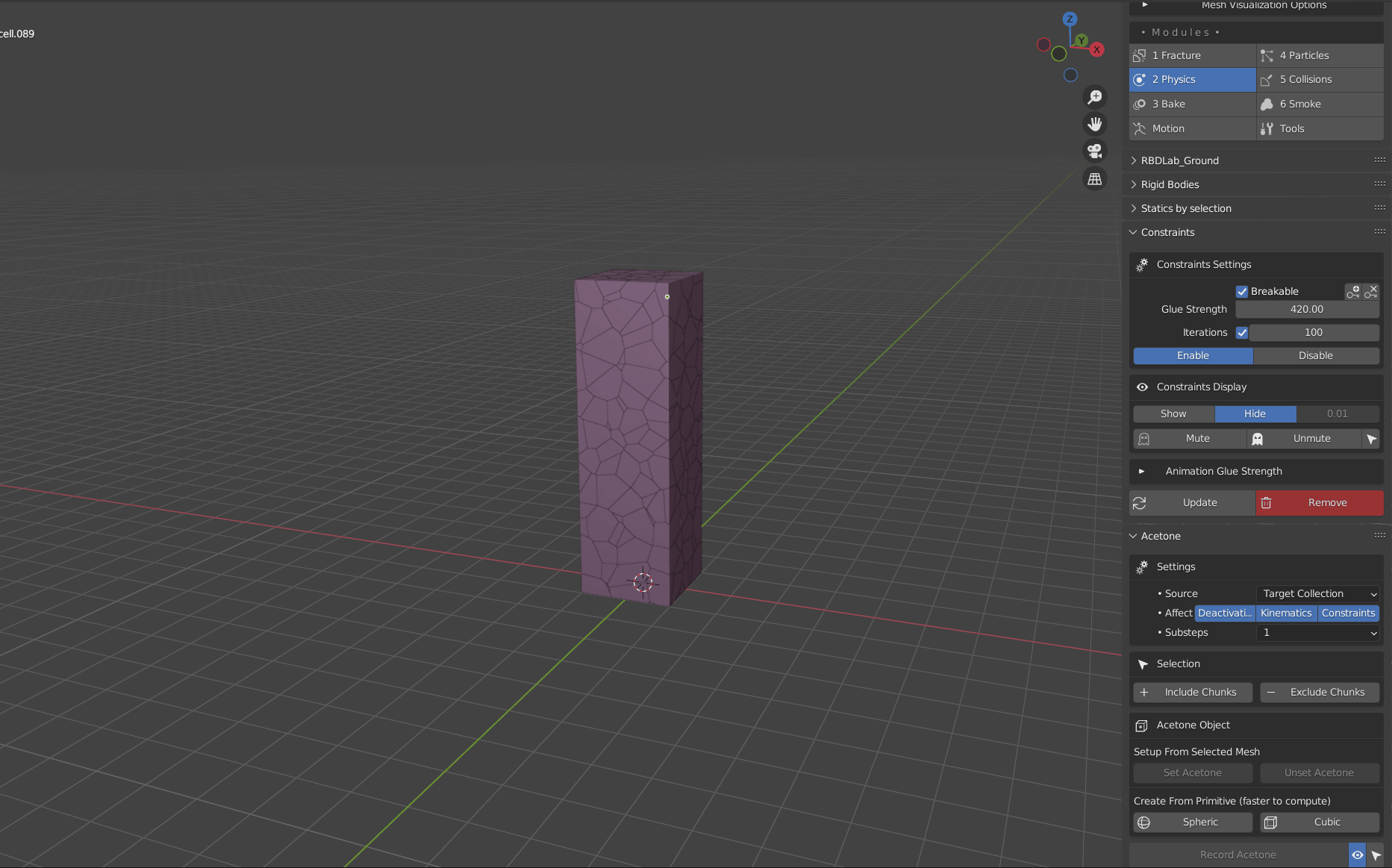Image resolution: width=1392 pixels, height=868 pixels.
Task: Open the Source dropdown showing Target Collection
Action: click(1318, 594)
